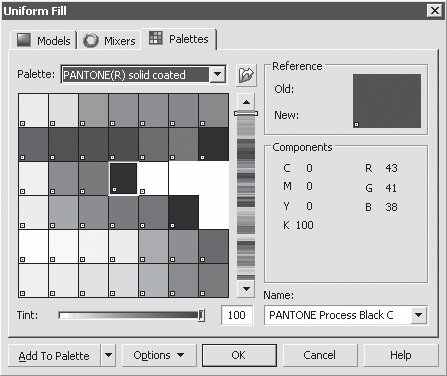Expand the Add To Palette arrow menu

pos(108,355)
